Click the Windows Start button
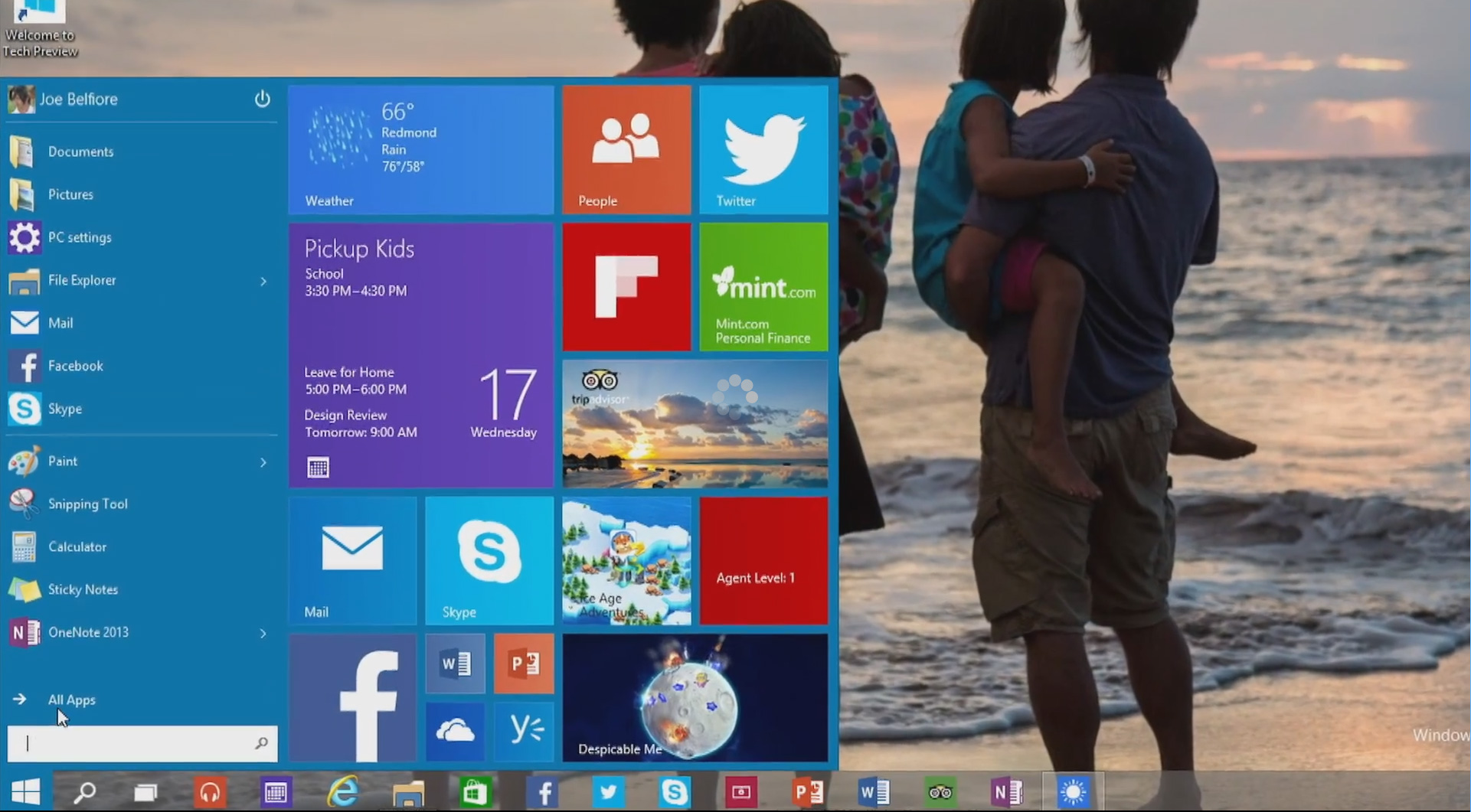The width and height of the screenshot is (1471, 812). pyautogui.click(x=25, y=792)
